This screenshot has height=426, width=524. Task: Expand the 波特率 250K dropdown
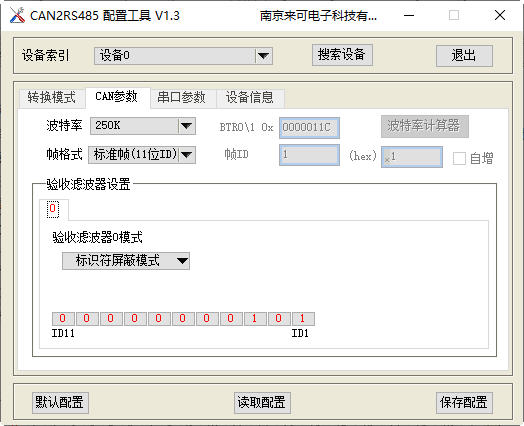143,126
